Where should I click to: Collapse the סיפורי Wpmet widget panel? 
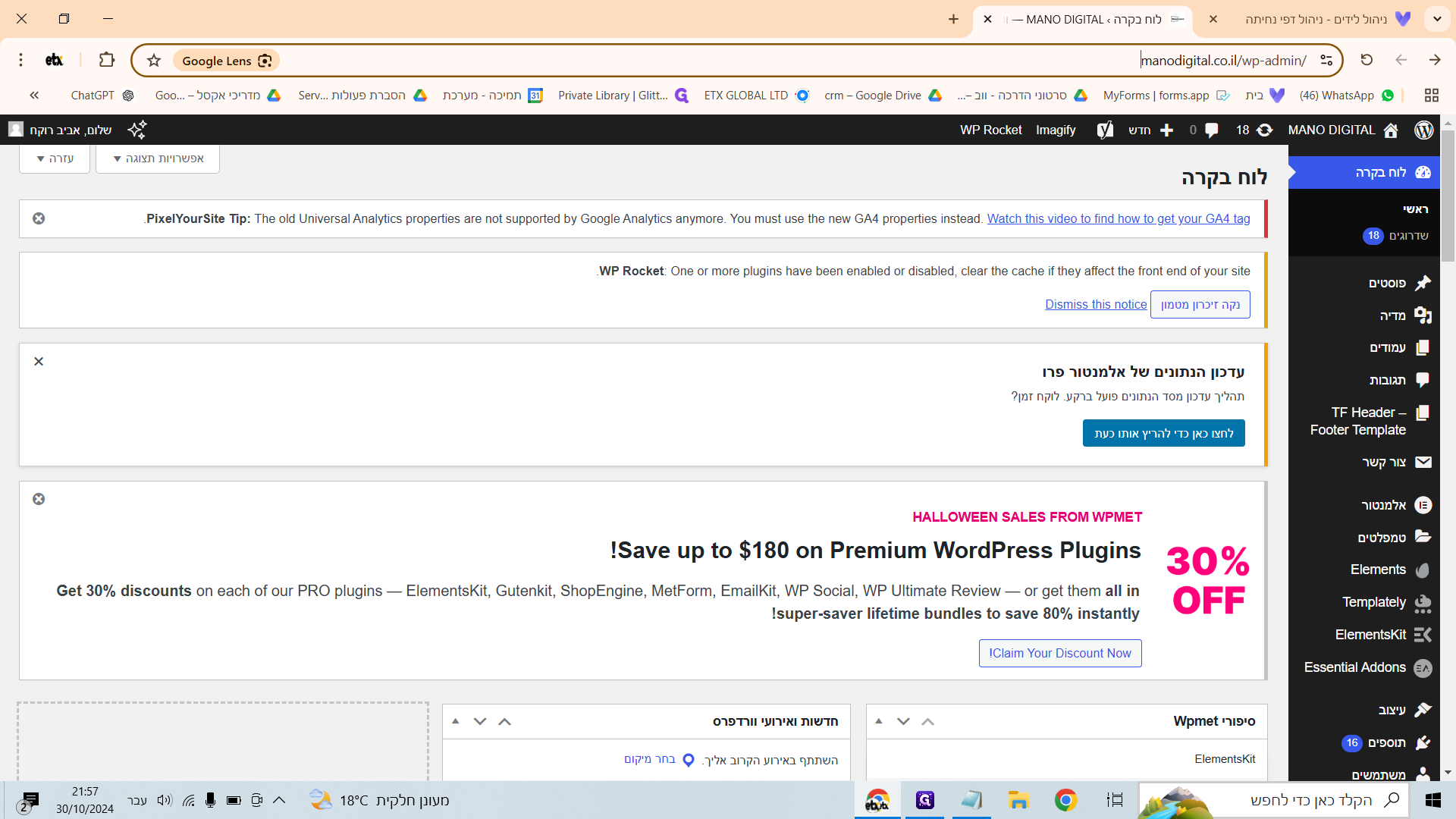879,721
